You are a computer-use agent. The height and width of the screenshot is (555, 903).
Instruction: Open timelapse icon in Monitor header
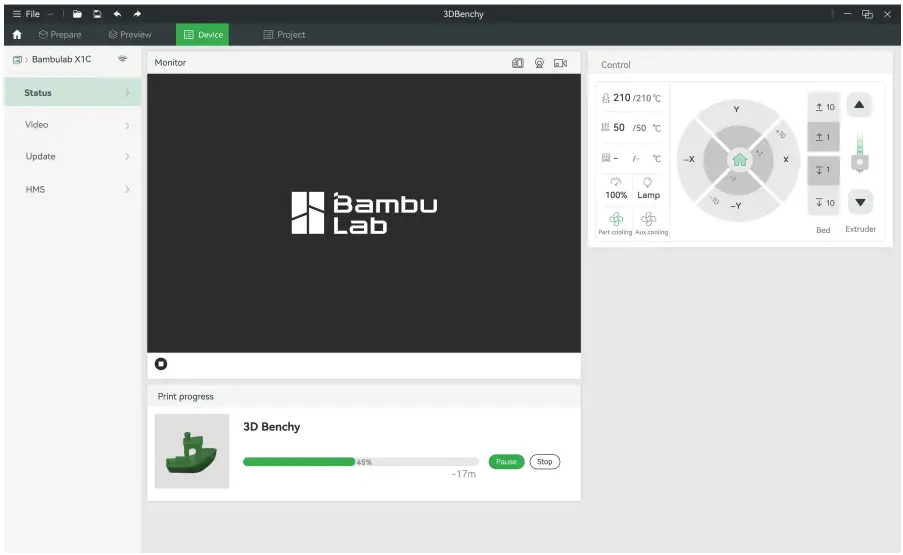coord(539,63)
